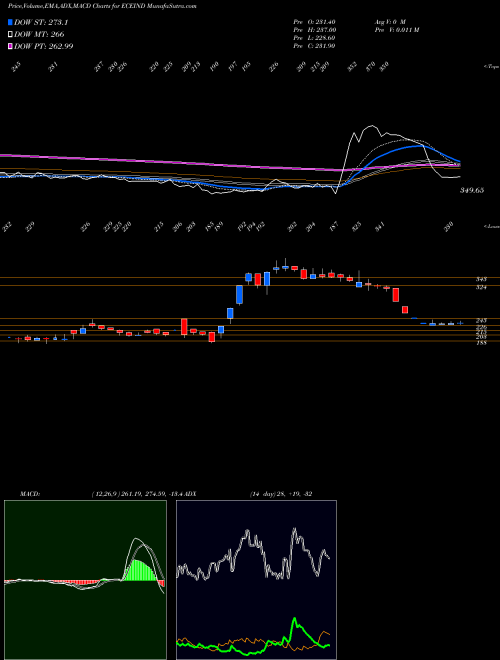Click the 324 price level label
The image size is (500, 660).
[481, 287]
